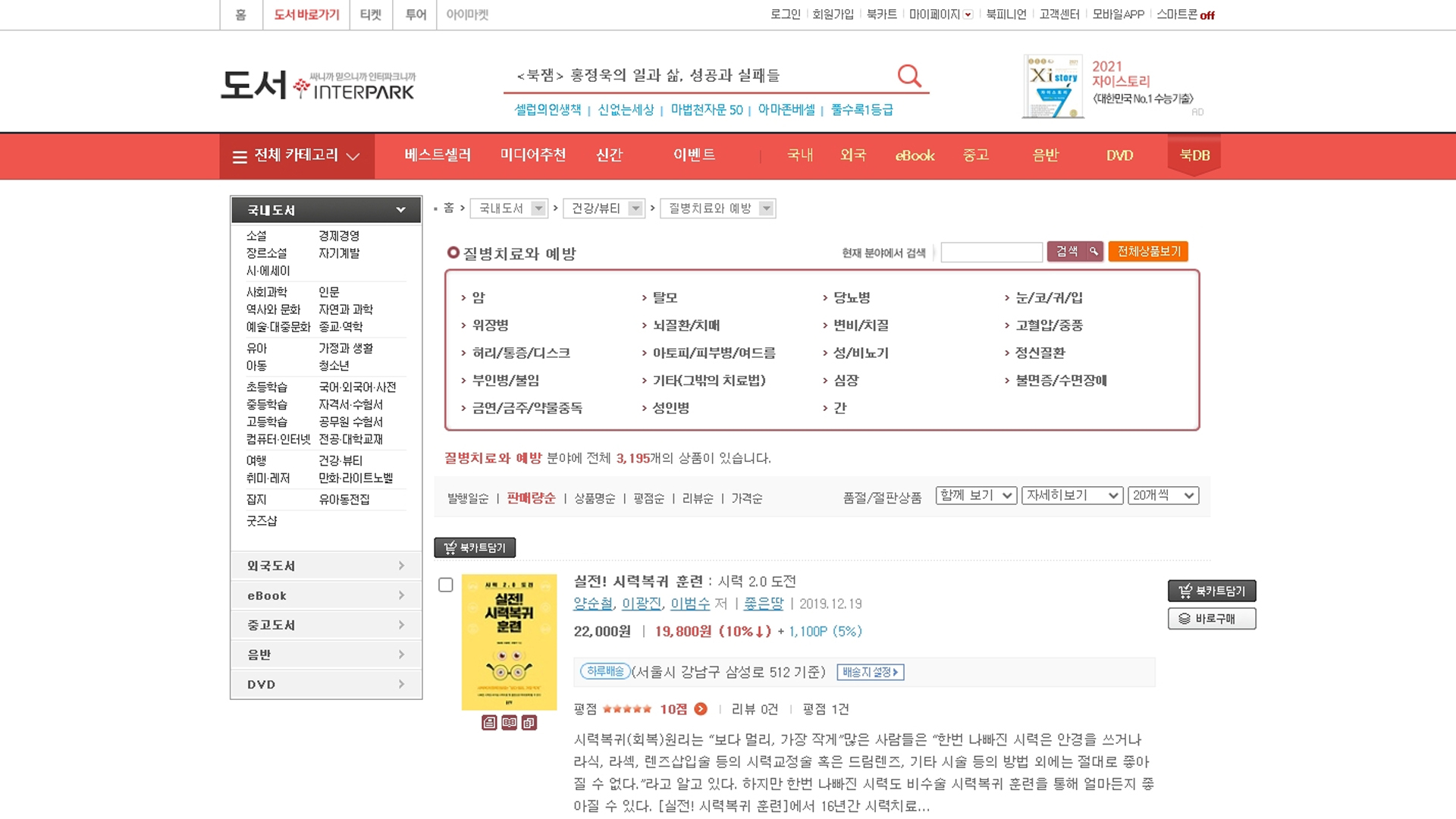Open the 베스트셀러 menu
This screenshot has width=1456, height=819.
point(438,155)
